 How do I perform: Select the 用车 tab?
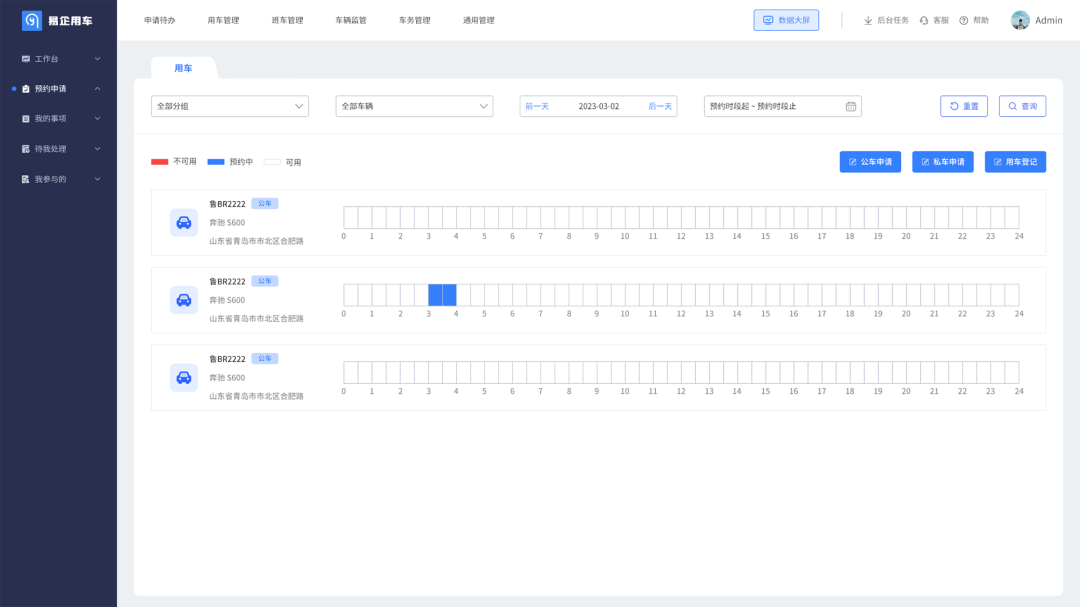[x=183, y=68]
